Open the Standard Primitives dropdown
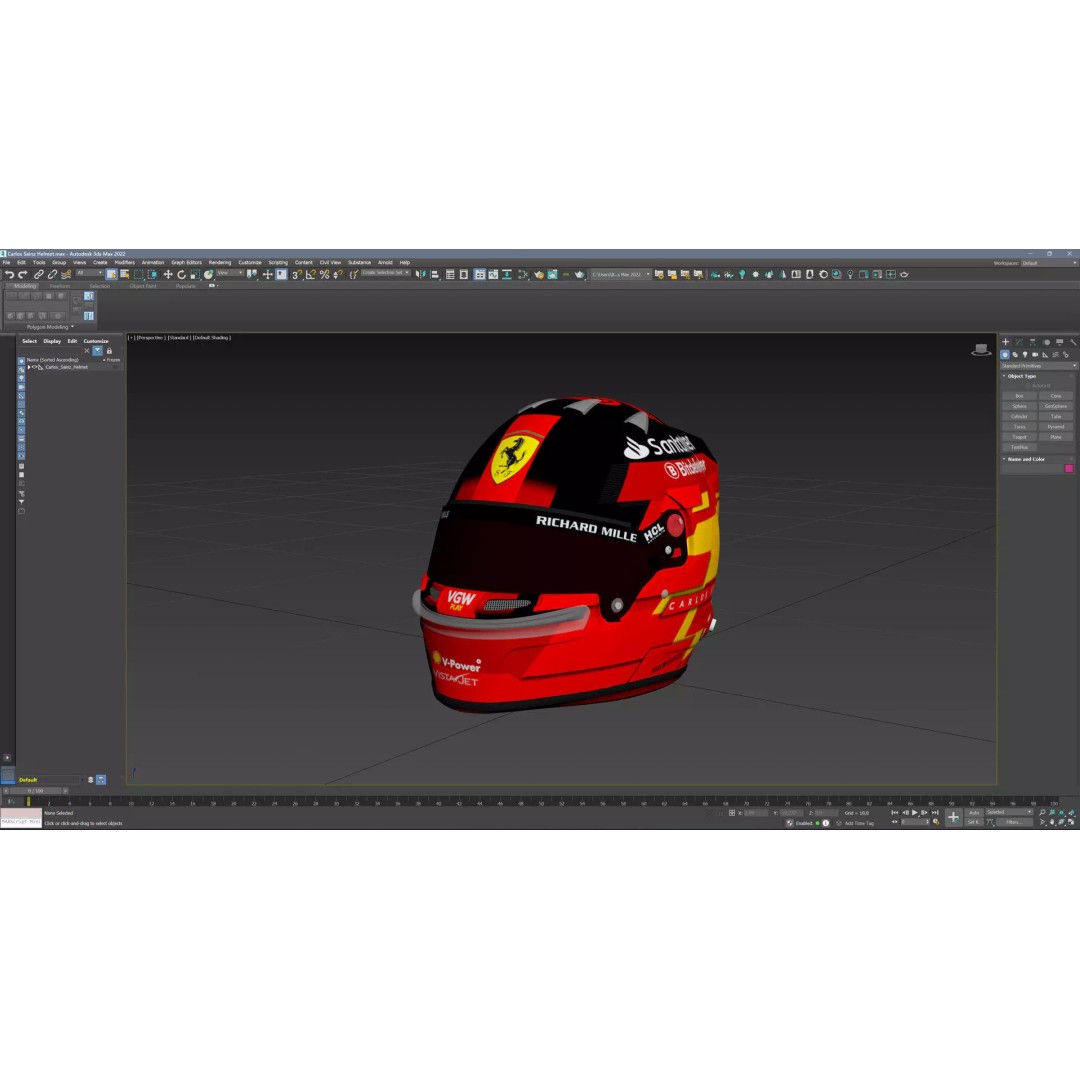Viewport: 1080px width, 1080px height. [1036, 366]
